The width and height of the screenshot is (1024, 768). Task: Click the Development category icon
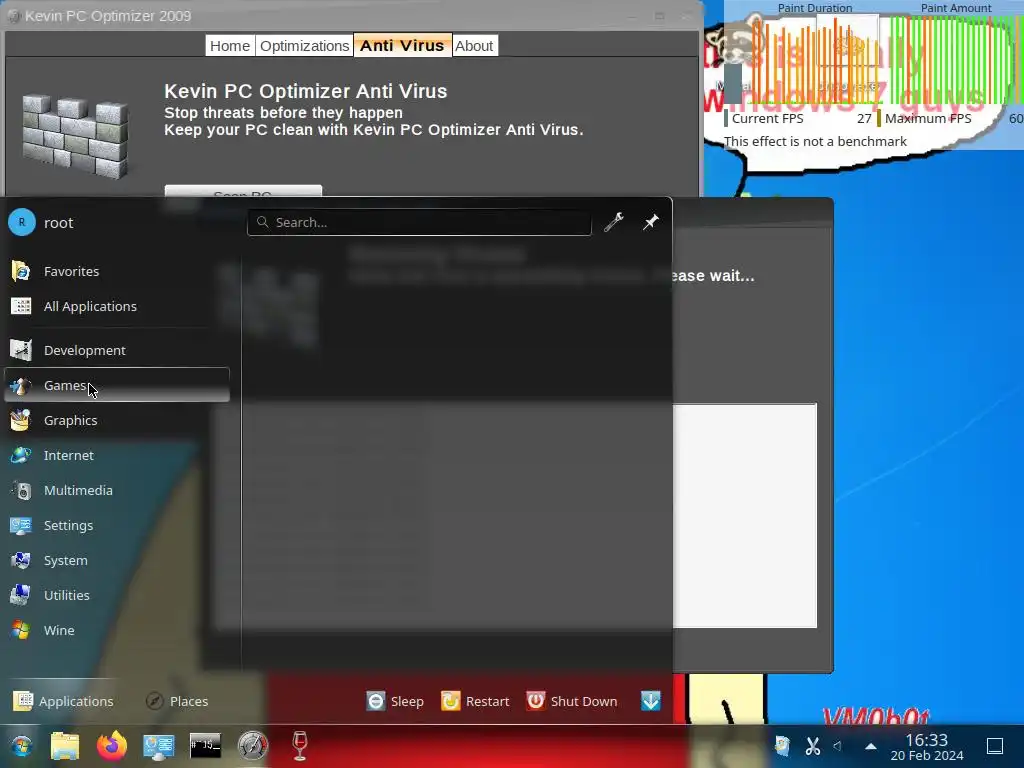pos(21,350)
